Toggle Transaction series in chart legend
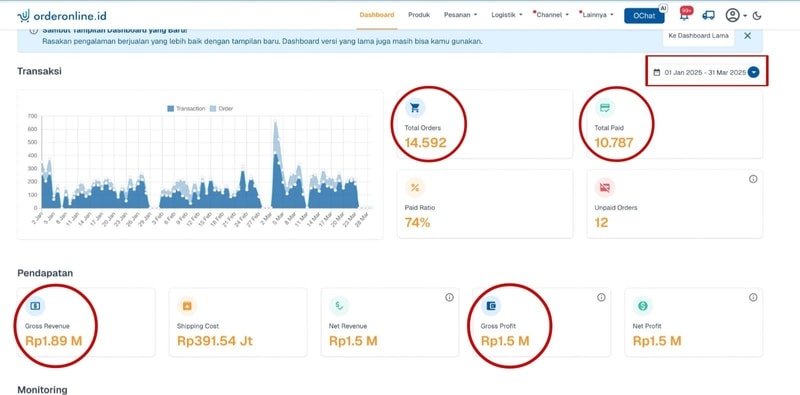The height and width of the screenshot is (395, 800). click(x=186, y=109)
